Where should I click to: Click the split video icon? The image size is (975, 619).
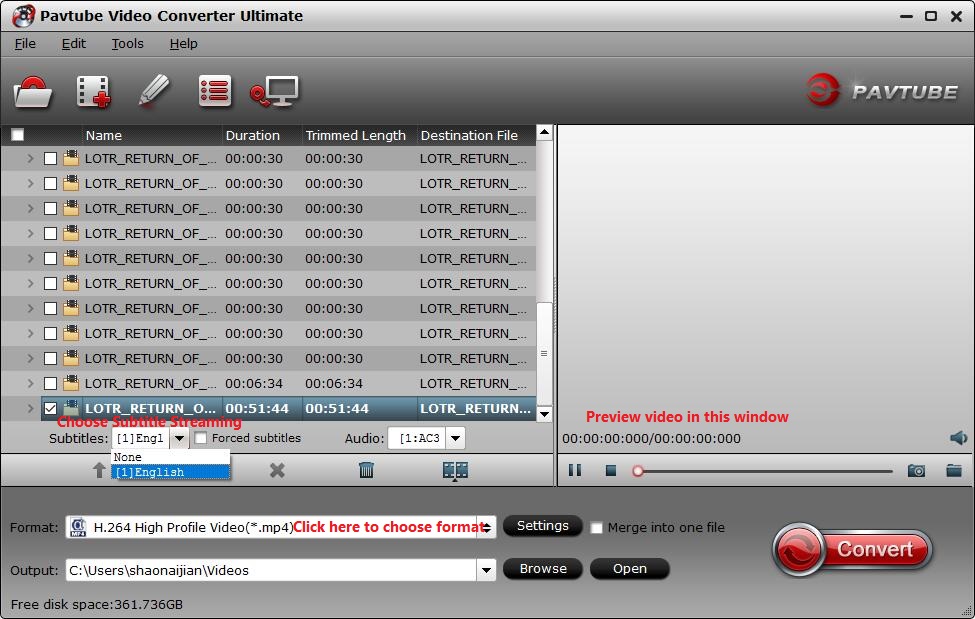455,470
